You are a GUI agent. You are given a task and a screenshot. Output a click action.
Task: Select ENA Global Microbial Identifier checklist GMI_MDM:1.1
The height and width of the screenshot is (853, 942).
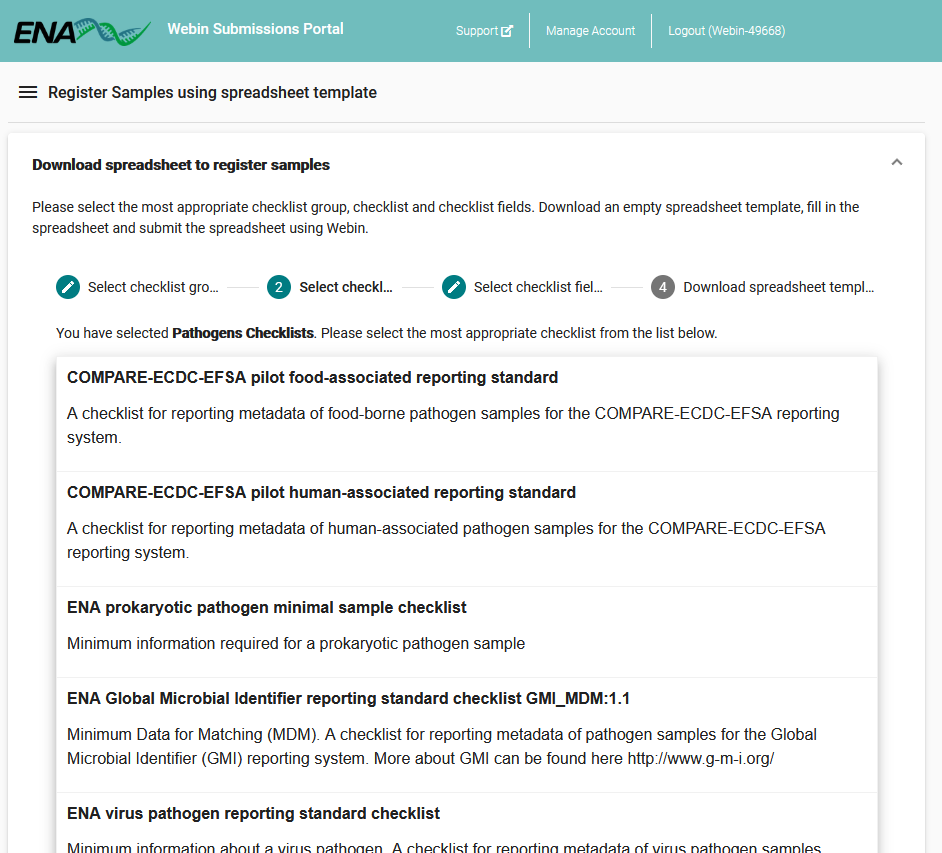click(x=467, y=735)
